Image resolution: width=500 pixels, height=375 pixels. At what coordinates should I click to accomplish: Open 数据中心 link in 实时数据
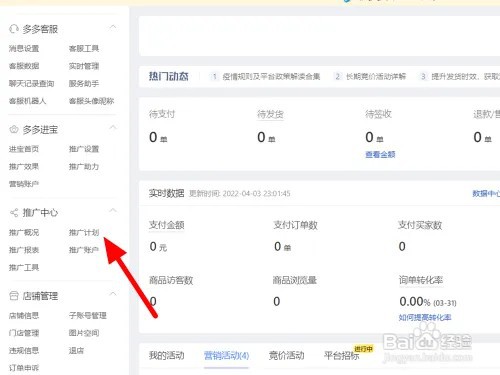[486, 193]
